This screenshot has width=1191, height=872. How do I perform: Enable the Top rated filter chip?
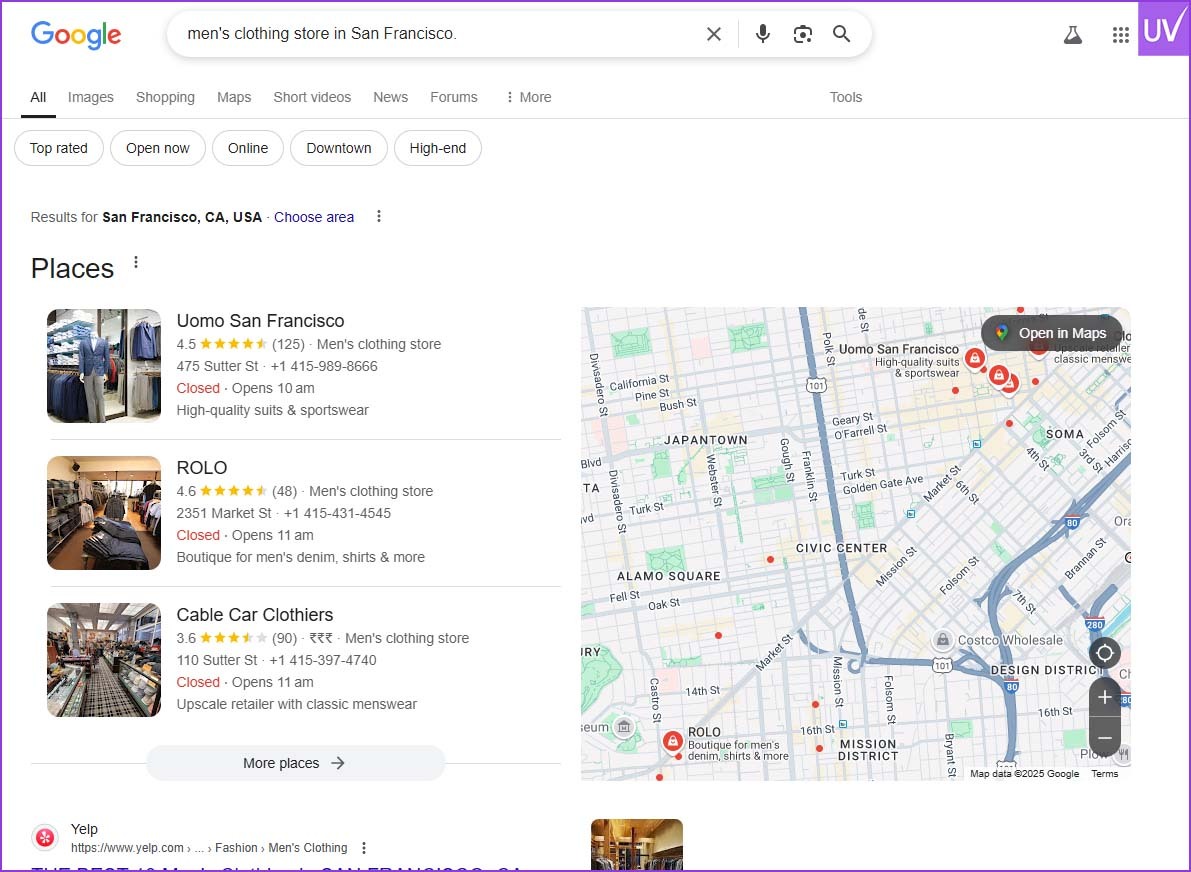click(x=59, y=148)
